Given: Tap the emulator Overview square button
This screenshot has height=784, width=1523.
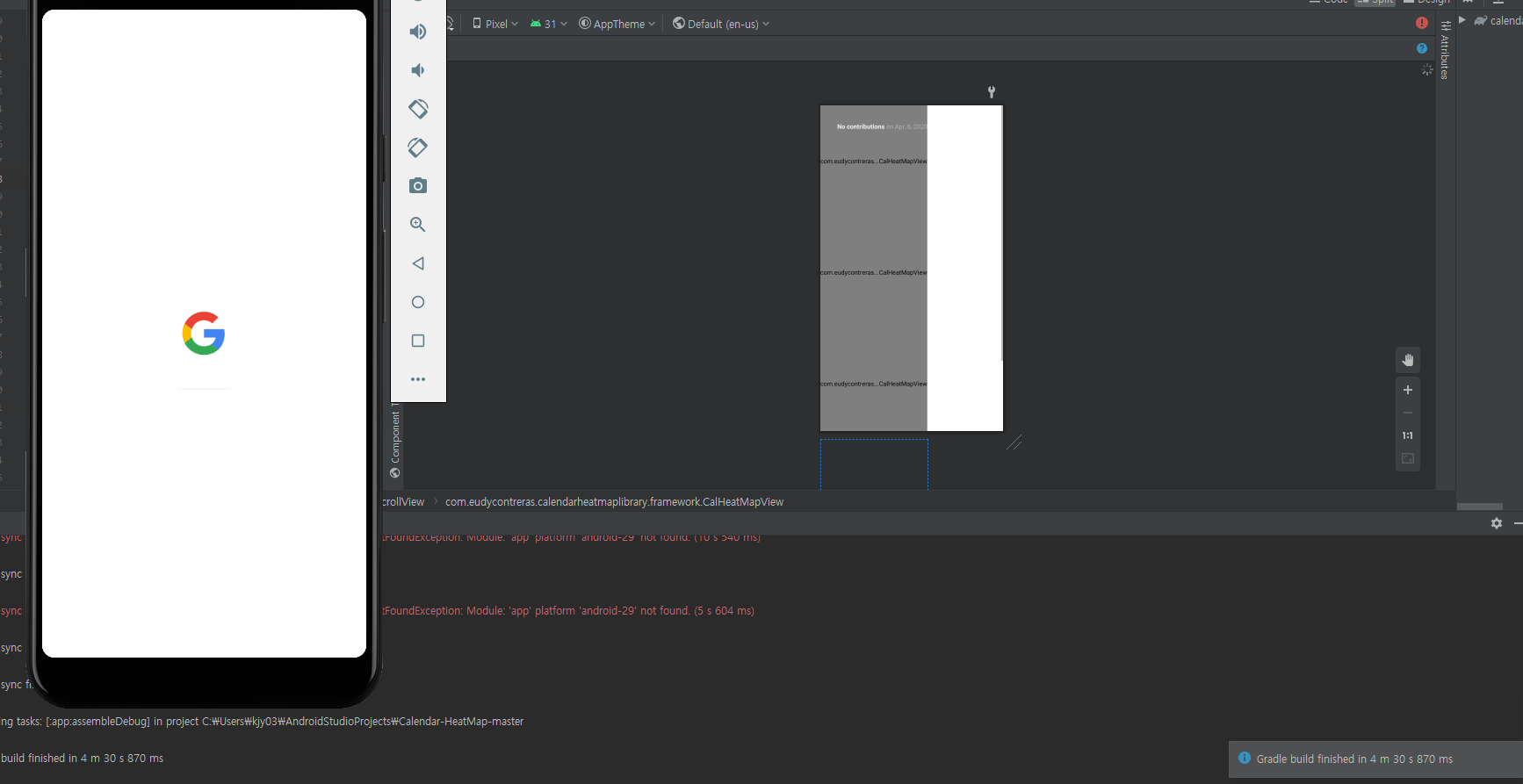Looking at the screenshot, I should (418, 341).
